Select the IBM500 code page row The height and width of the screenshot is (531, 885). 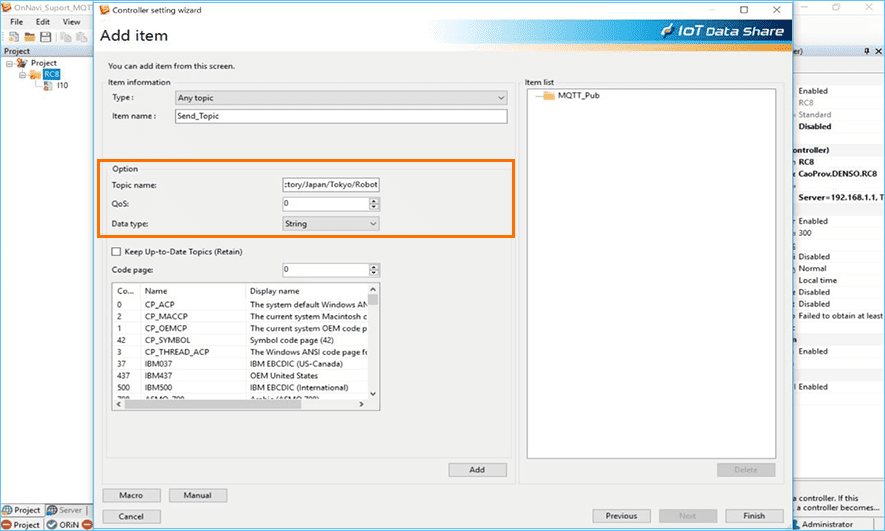pyautogui.click(x=240, y=388)
